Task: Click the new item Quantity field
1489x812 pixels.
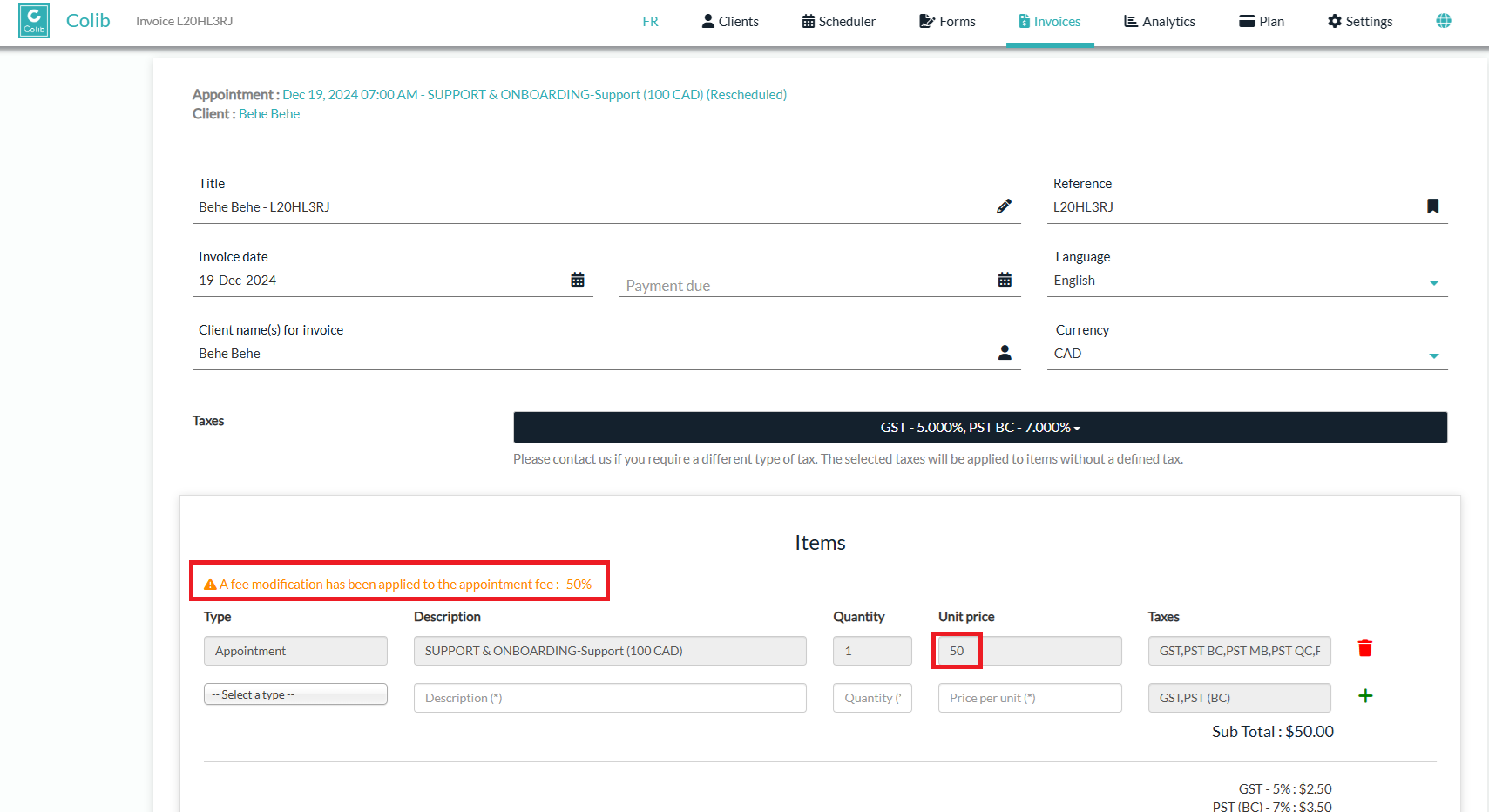Action: point(872,698)
